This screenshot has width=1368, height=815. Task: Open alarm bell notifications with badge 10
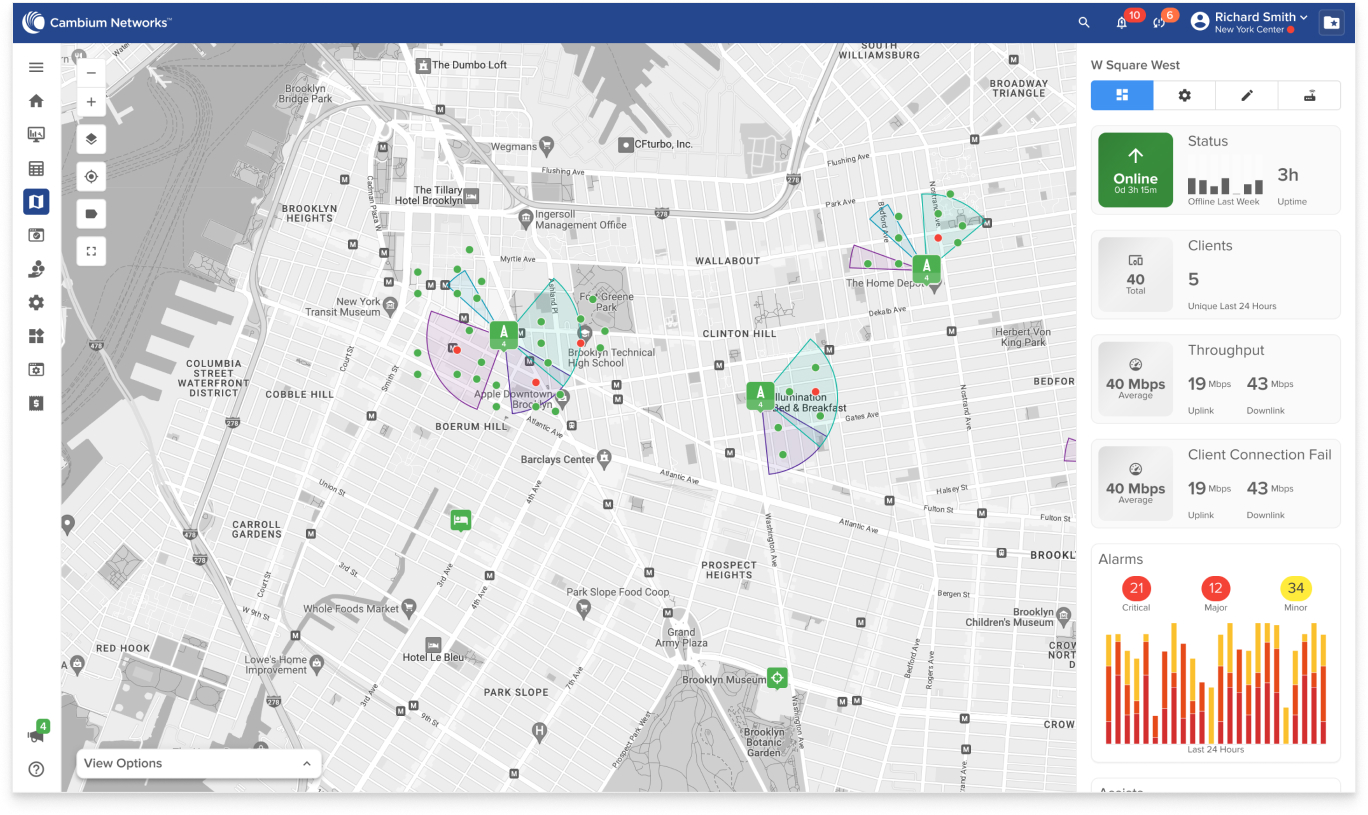click(1122, 22)
